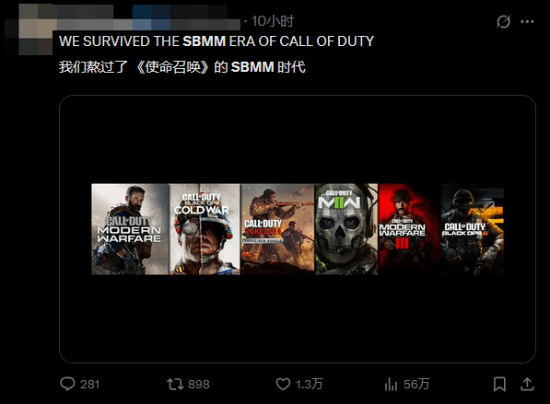Click the Black Ops Cold War cover
Screen dimensions: 550x404
tap(205, 229)
